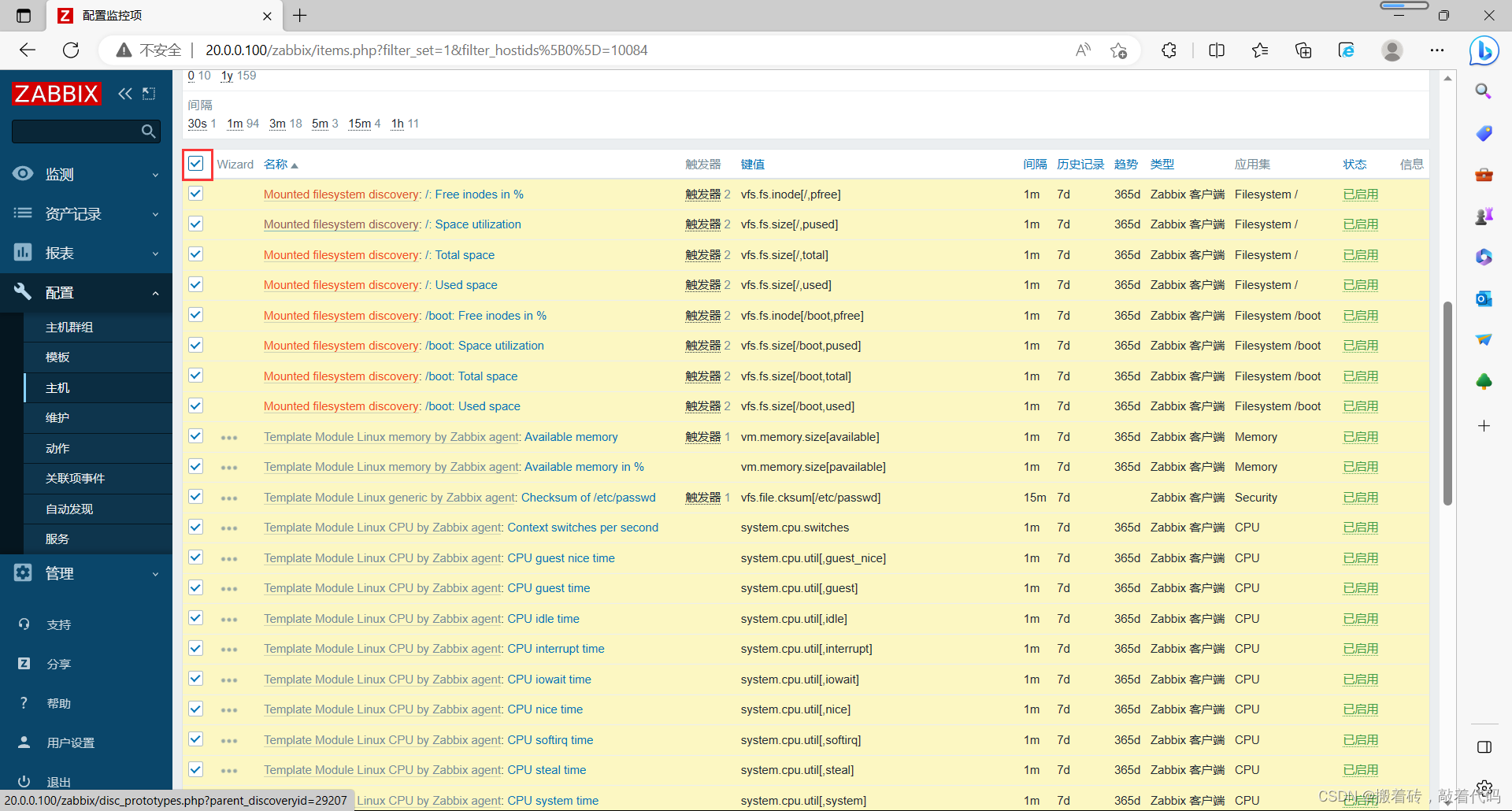This screenshot has height=811, width=1512.
Task: Uncheck Context switches per second checkbox
Action: coord(196,527)
